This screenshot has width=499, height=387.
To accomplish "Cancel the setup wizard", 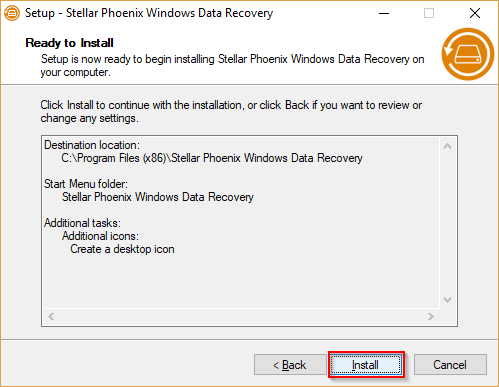I will tap(450, 365).
